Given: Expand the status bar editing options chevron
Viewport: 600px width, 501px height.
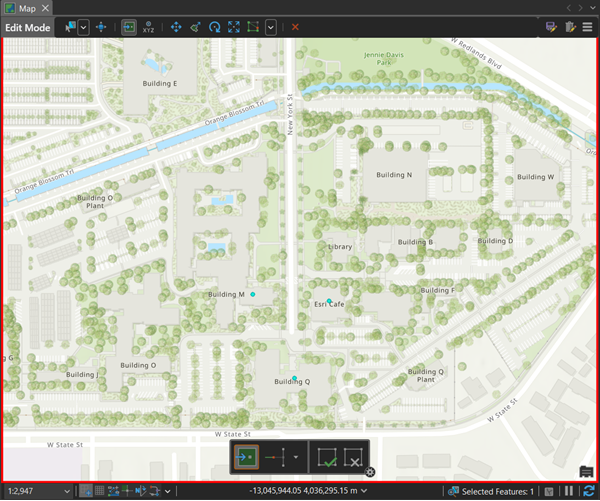Looking at the screenshot, I should tap(168, 491).
